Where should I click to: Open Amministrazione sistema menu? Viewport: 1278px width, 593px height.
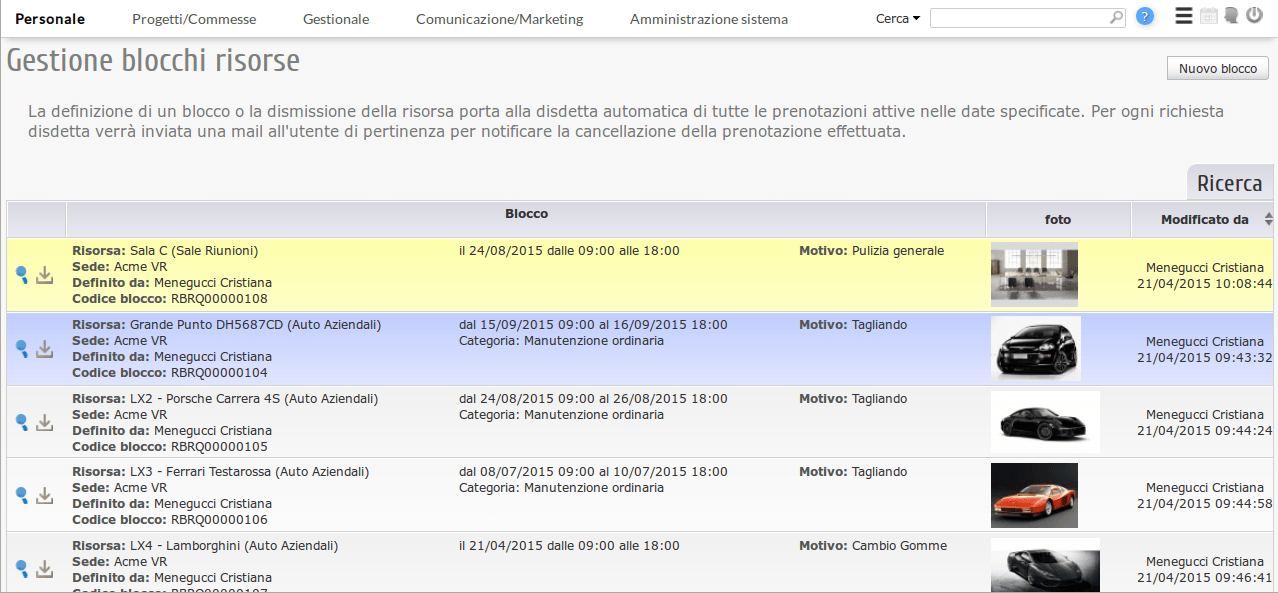[708, 19]
